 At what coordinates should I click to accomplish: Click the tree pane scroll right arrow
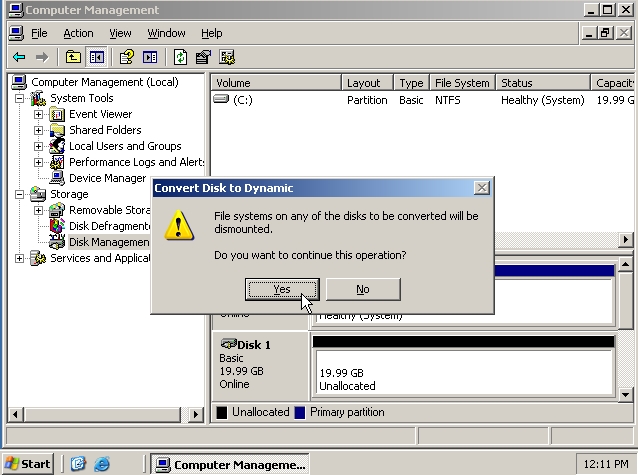196,415
